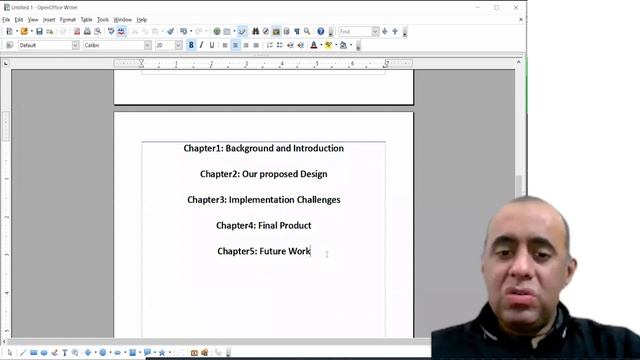Click the Export as PDF icon
This screenshot has height=360, width=640.
[77, 31]
